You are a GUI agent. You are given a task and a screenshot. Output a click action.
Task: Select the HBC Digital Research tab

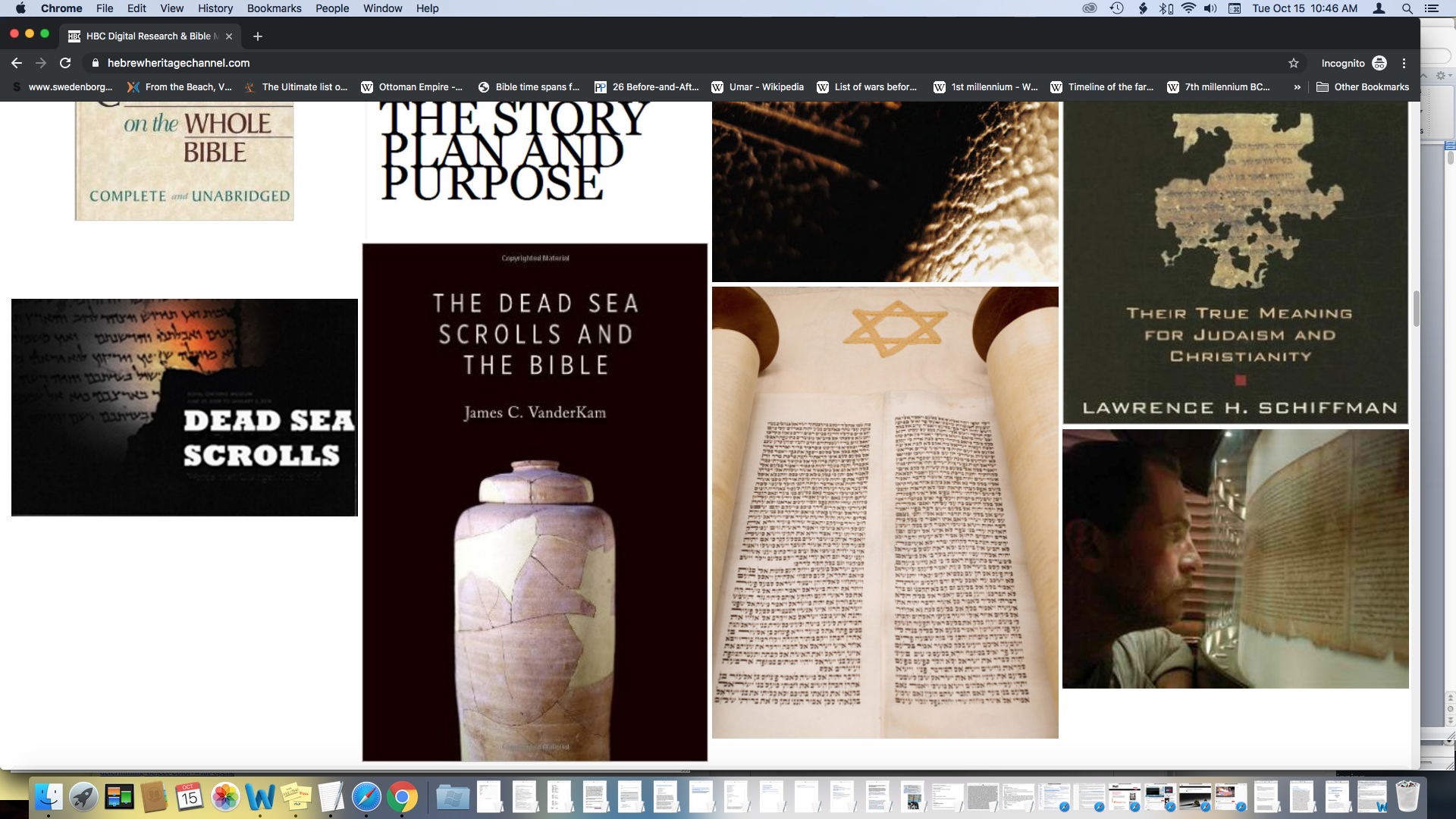coord(150,36)
